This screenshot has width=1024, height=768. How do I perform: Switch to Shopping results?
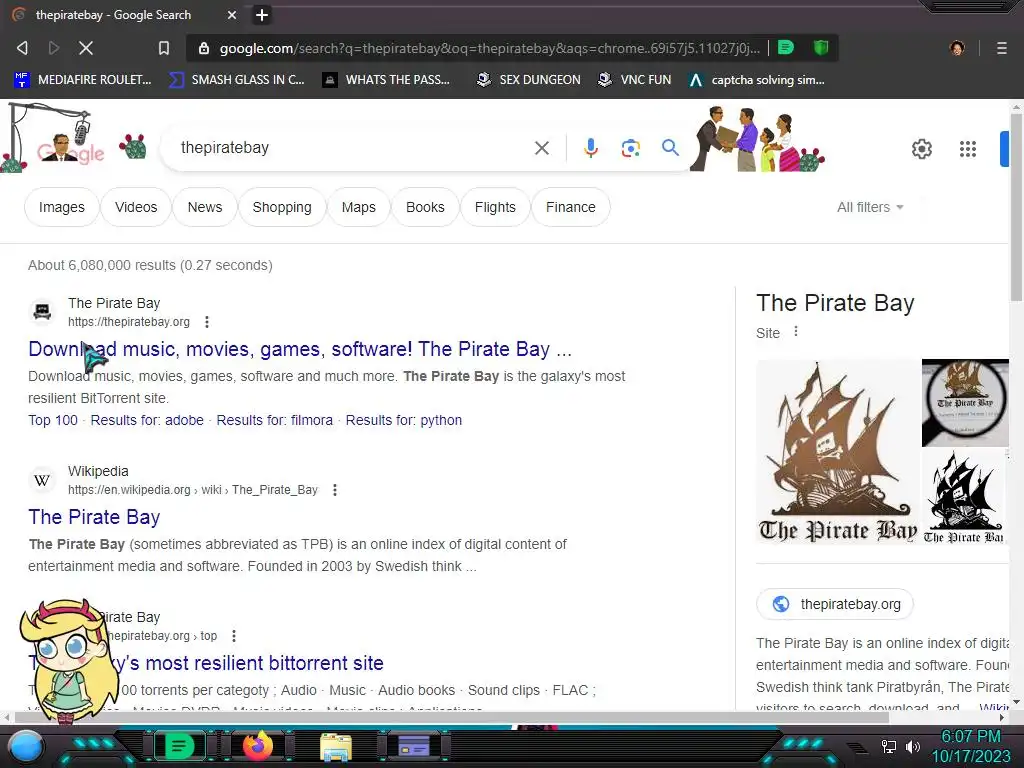point(281,207)
